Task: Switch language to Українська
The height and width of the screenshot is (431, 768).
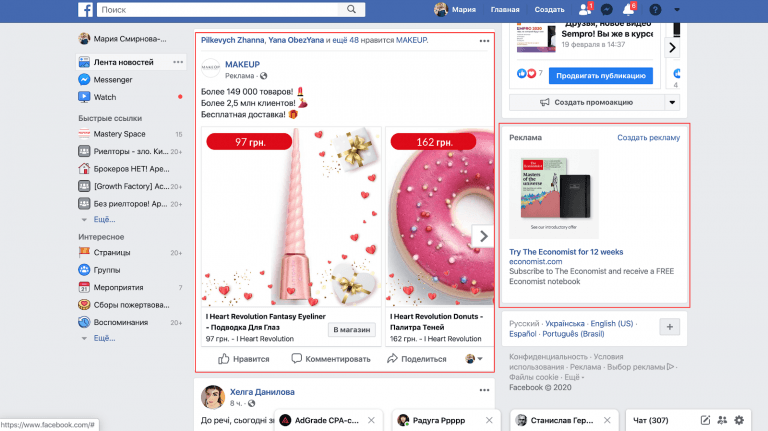Action: click(x=565, y=324)
